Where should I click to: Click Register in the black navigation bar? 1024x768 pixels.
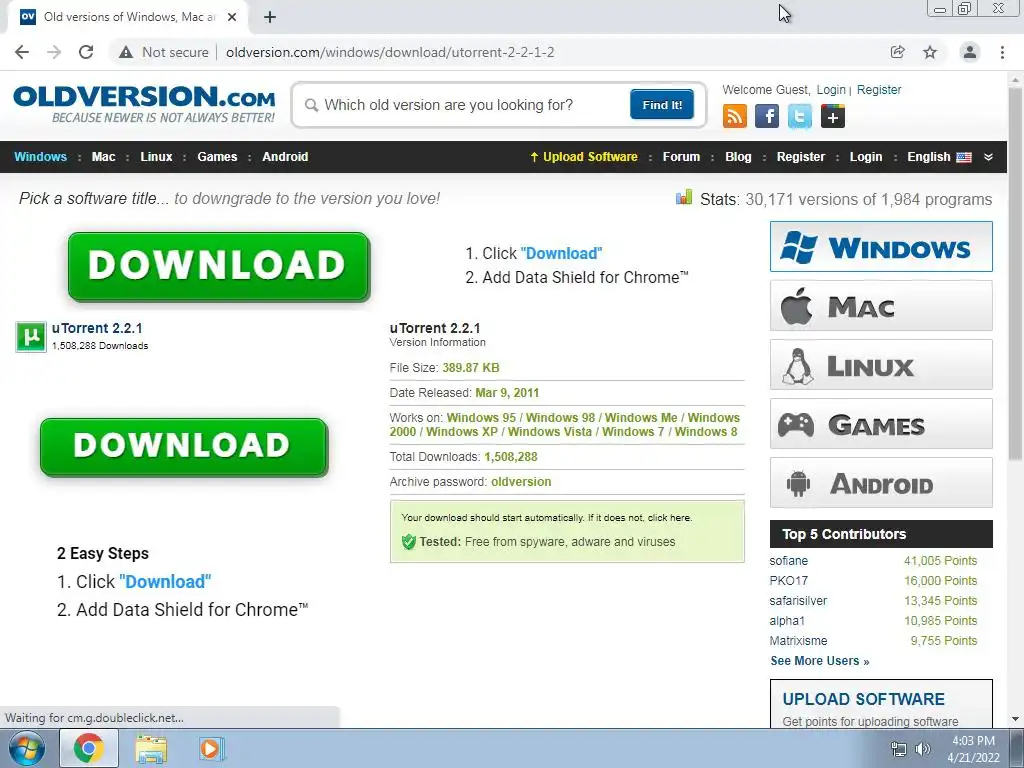(801, 157)
